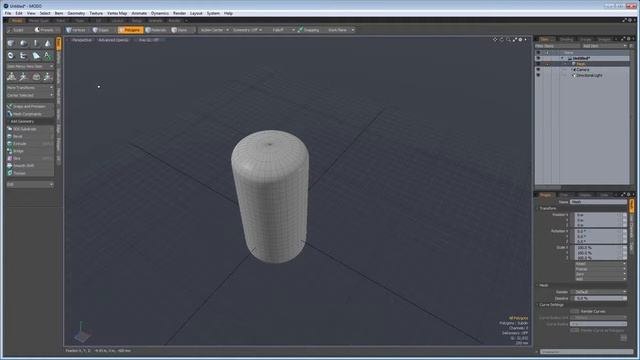Click the viewport pan control icon
Screen dimensions: 640x360
(x=495, y=40)
